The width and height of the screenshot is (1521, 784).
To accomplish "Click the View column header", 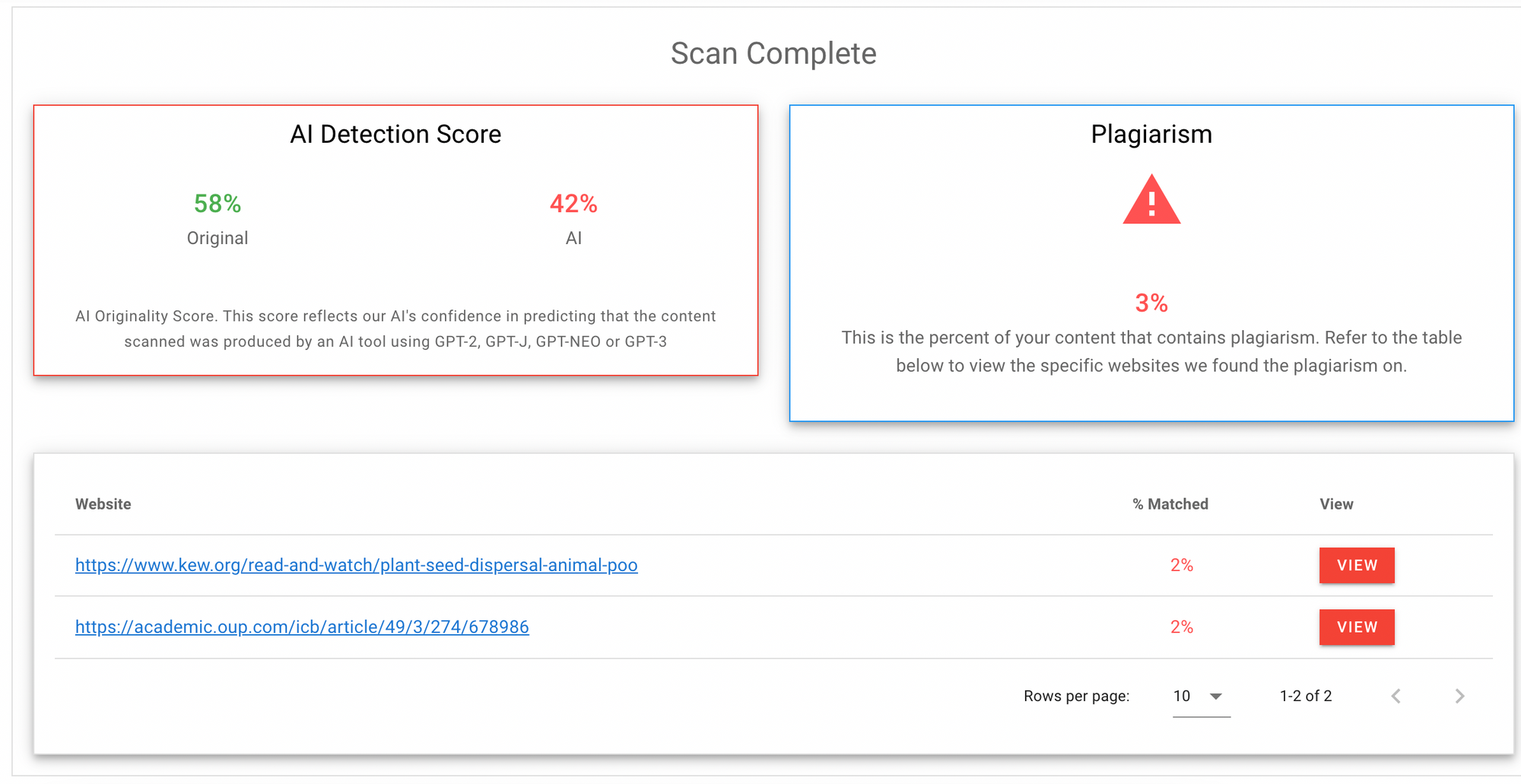I will pos(1336,504).
